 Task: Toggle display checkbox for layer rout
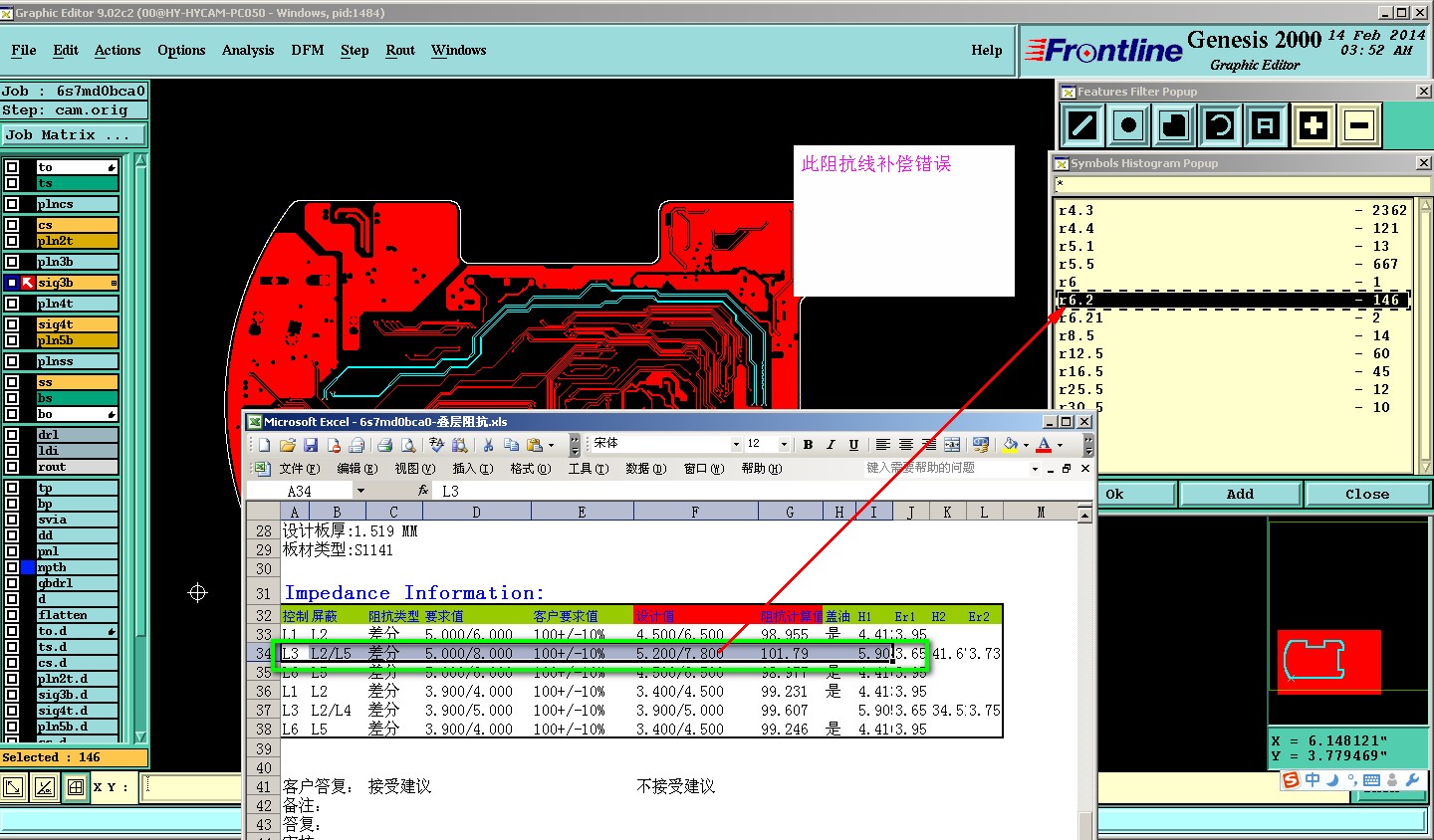[x=12, y=467]
